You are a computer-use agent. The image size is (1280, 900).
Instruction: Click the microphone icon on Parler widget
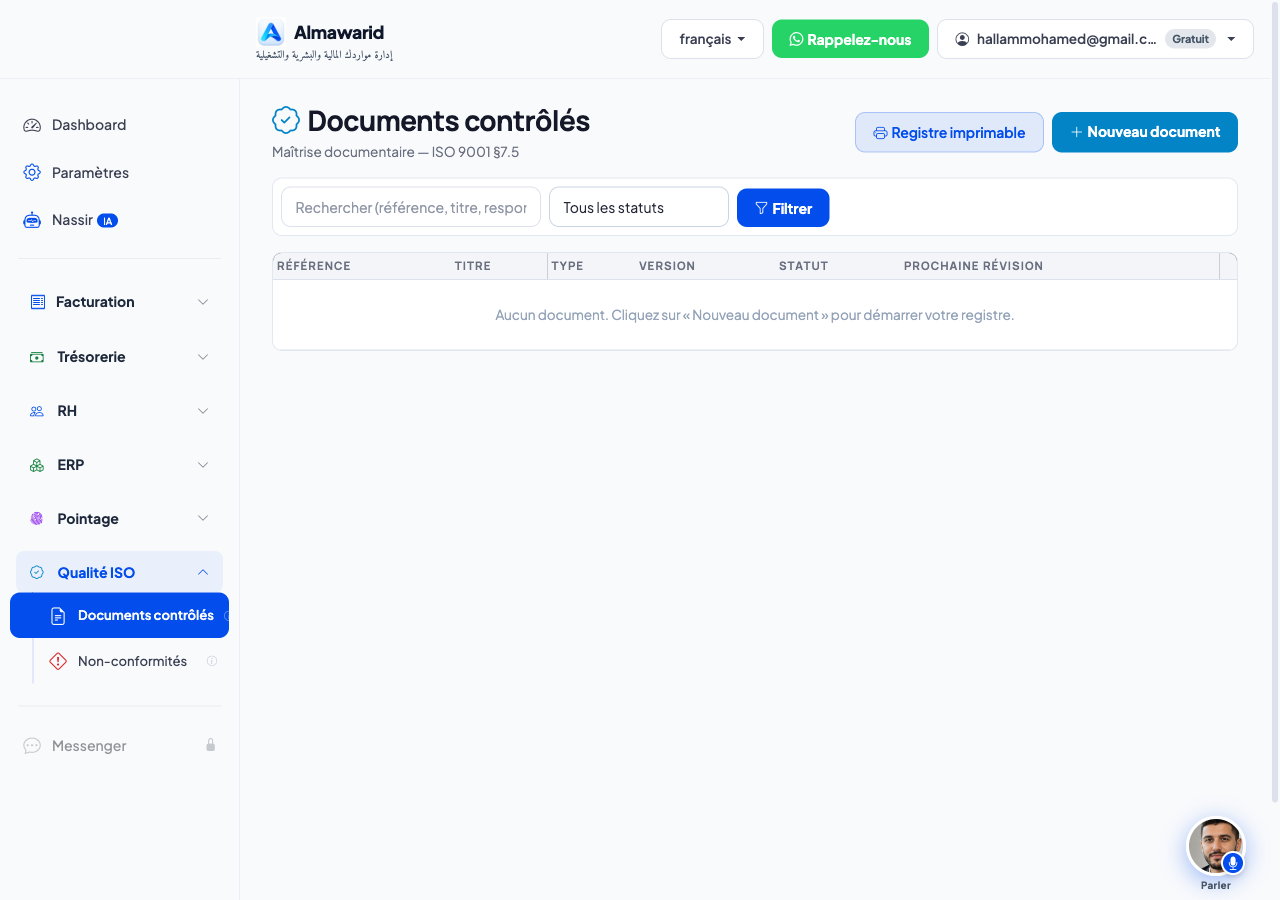(1233, 862)
